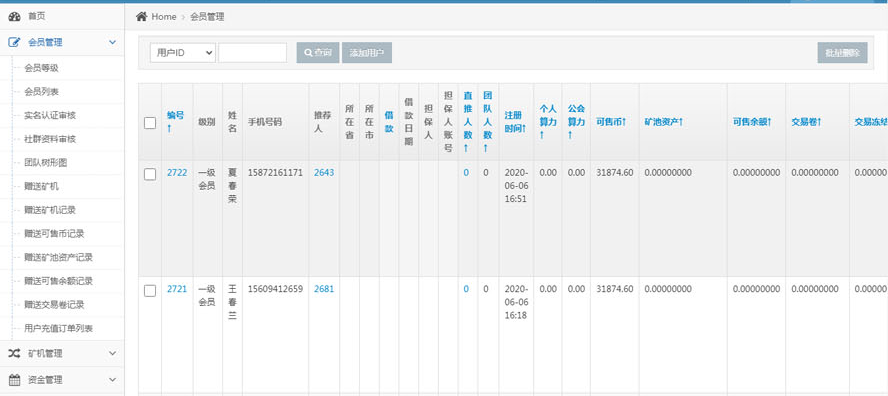Open 社群资料审核 in the sidebar
The height and width of the screenshot is (396, 888).
(50, 139)
